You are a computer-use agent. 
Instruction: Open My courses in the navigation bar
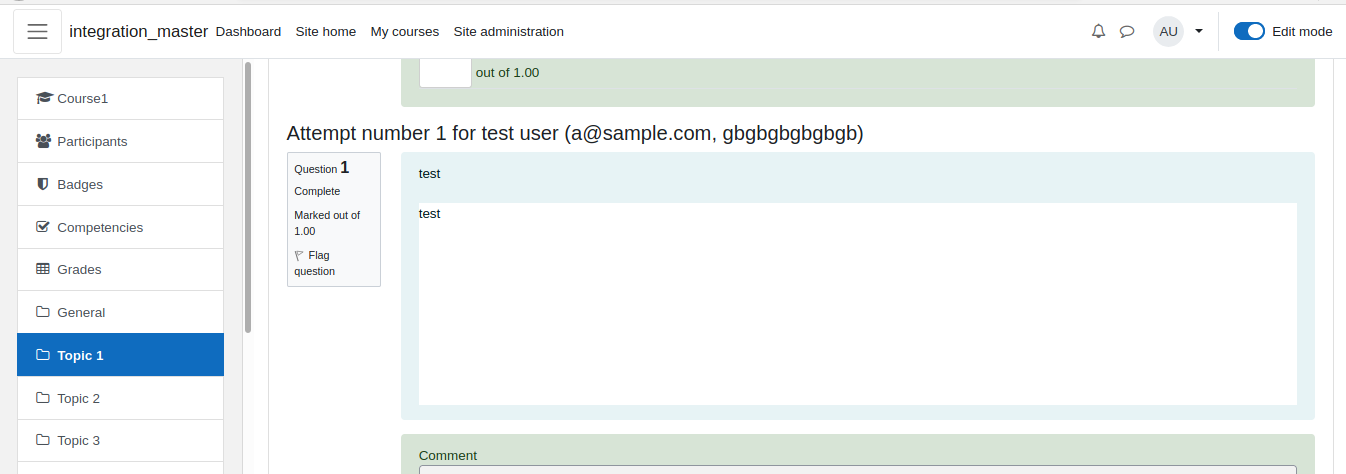pyautogui.click(x=405, y=31)
